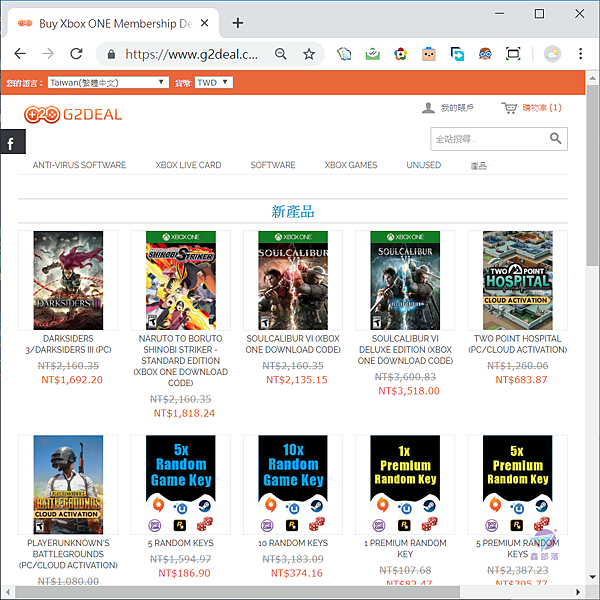600x600 pixels.
Task: Open XBOX GAMES menu
Action: coord(351,165)
